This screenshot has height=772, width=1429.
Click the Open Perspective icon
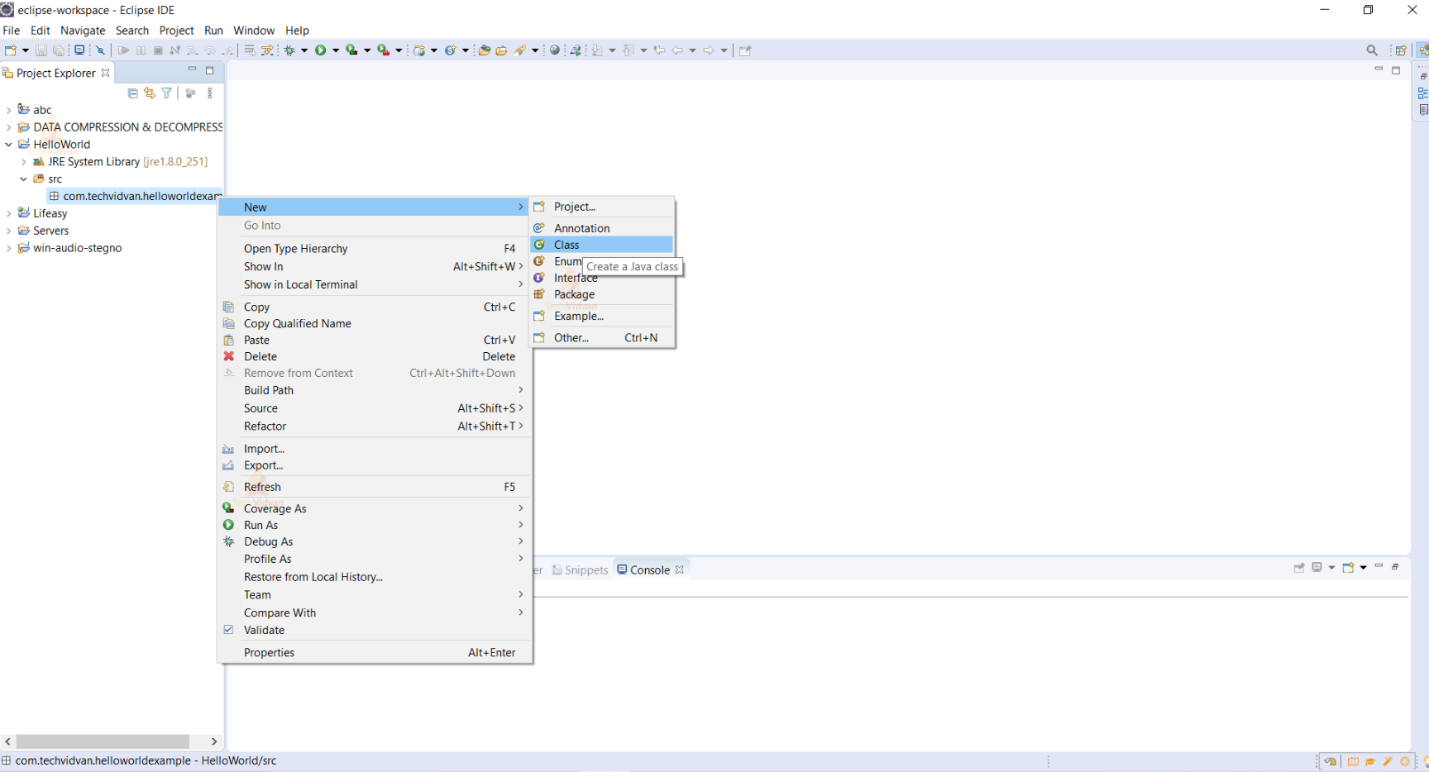1401,50
